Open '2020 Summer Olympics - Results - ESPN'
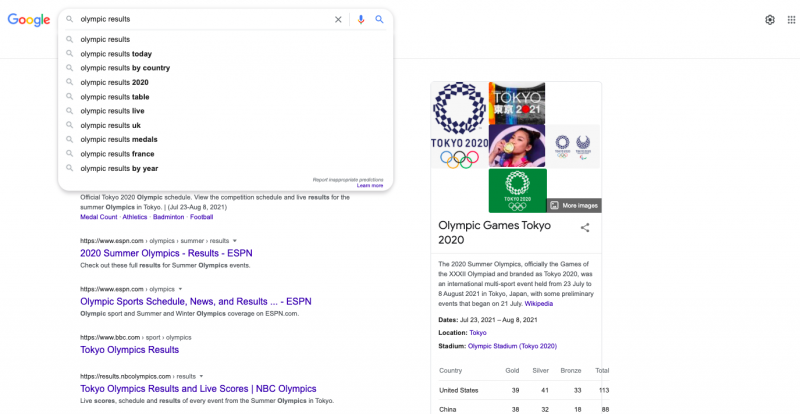This screenshot has width=800, height=414. (x=166, y=253)
